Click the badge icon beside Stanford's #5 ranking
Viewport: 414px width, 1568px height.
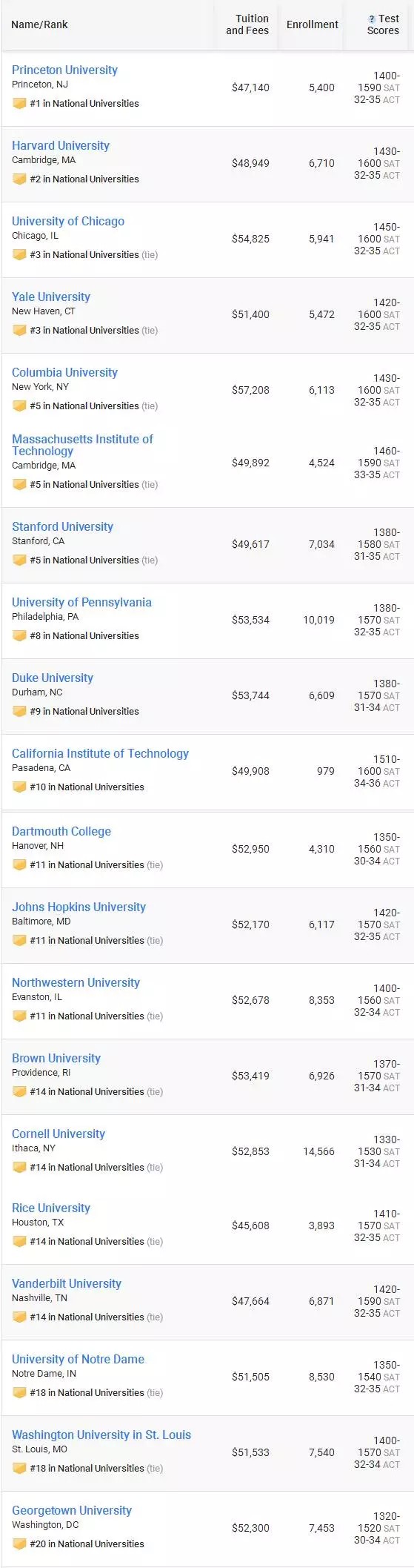[x=19, y=560]
